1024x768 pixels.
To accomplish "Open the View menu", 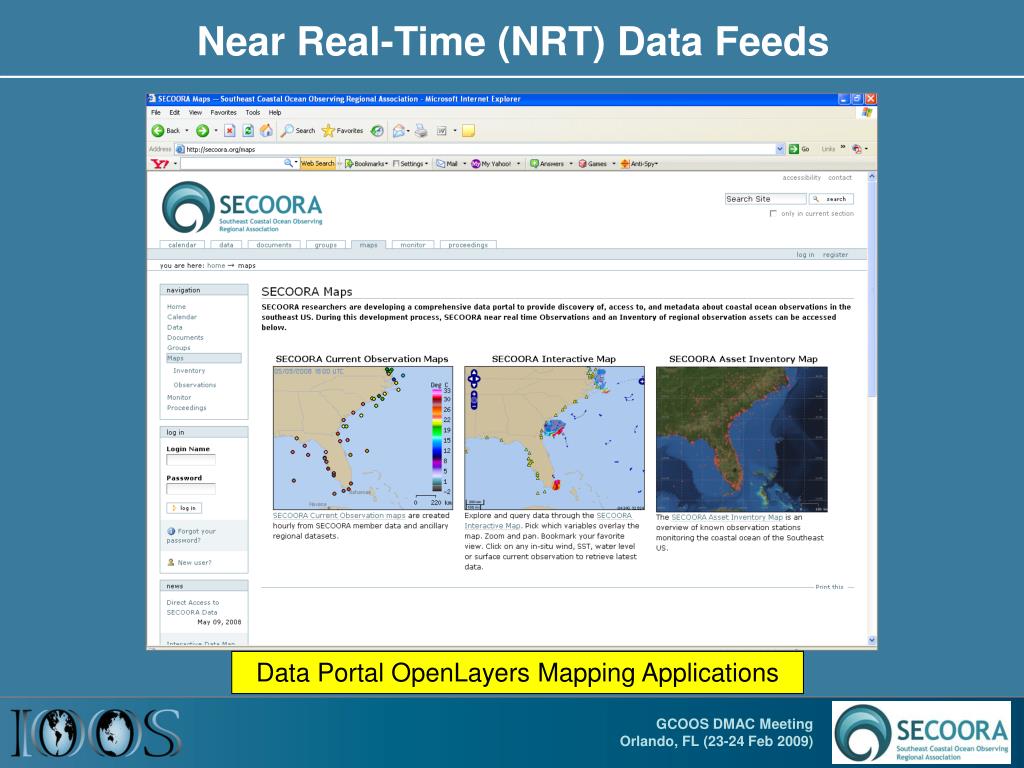I will [195, 112].
